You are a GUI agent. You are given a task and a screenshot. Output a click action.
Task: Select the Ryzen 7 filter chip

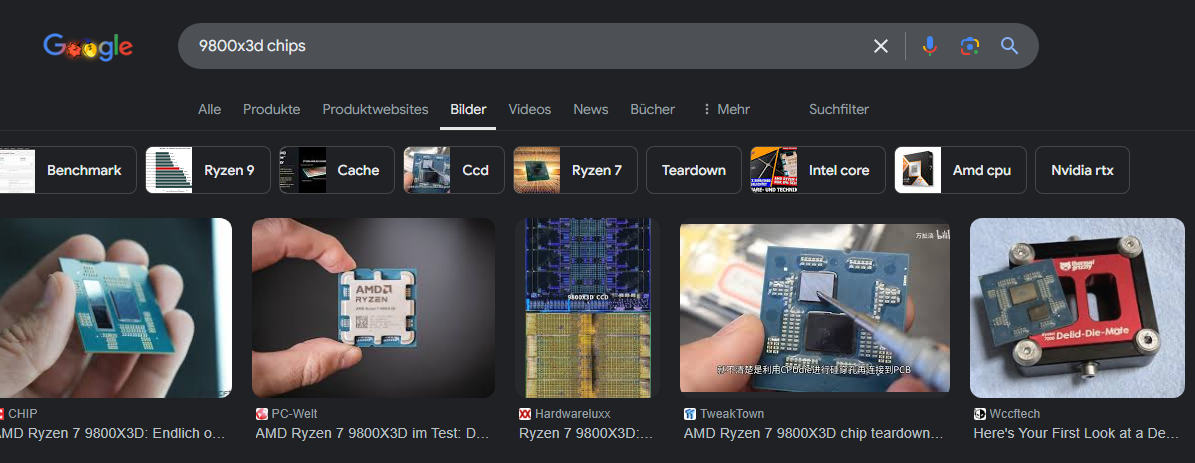point(575,170)
